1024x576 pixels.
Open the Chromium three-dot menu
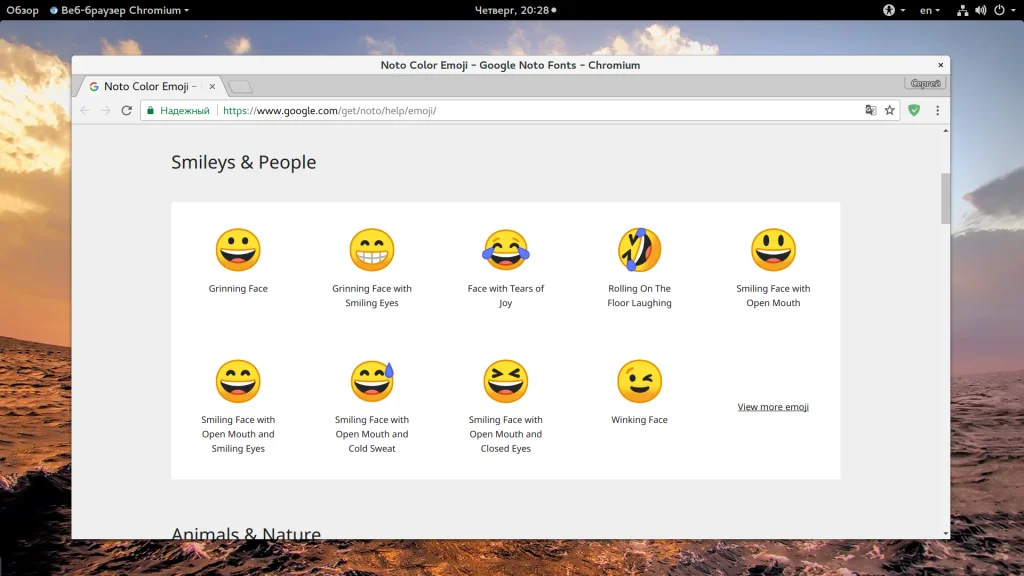click(x=937, y=111)
